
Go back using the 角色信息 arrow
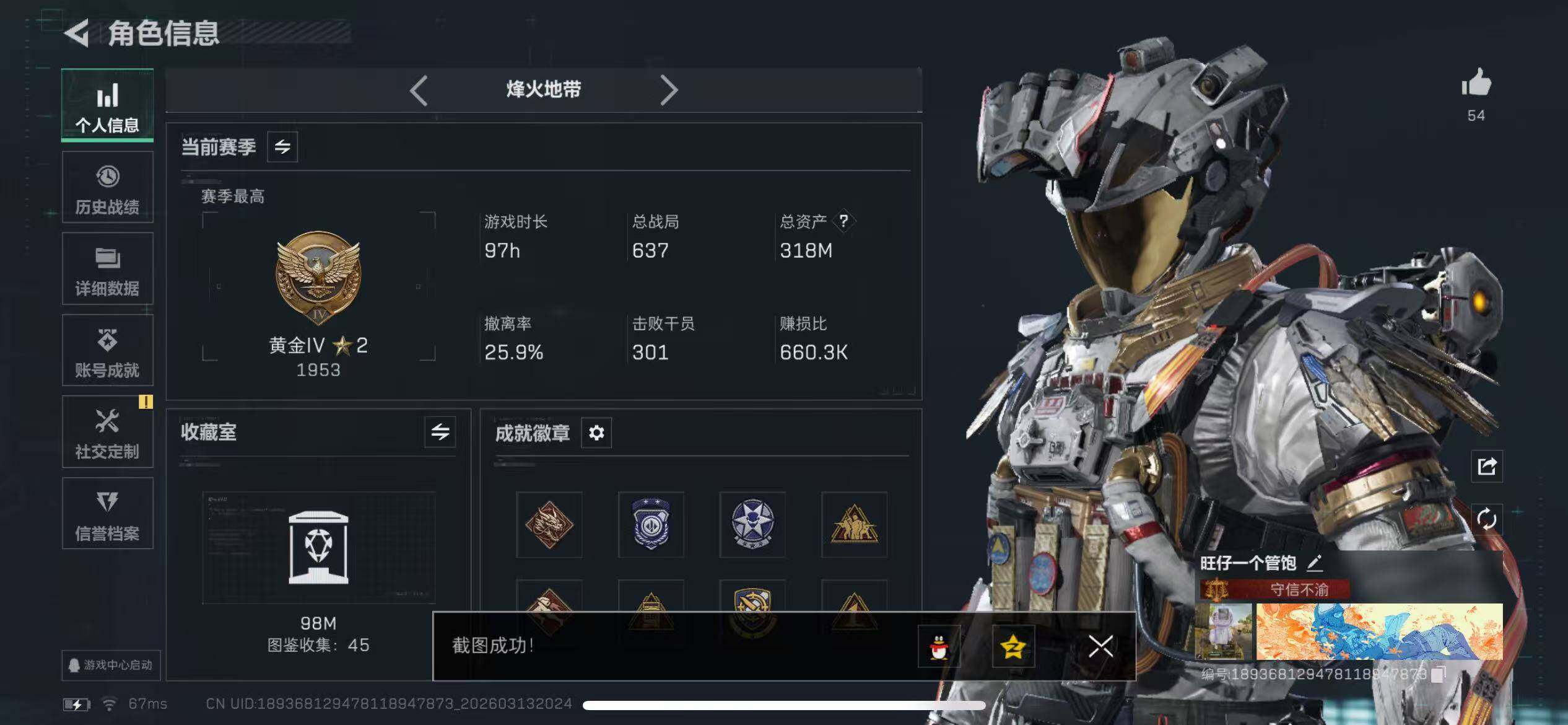[77, 33]
